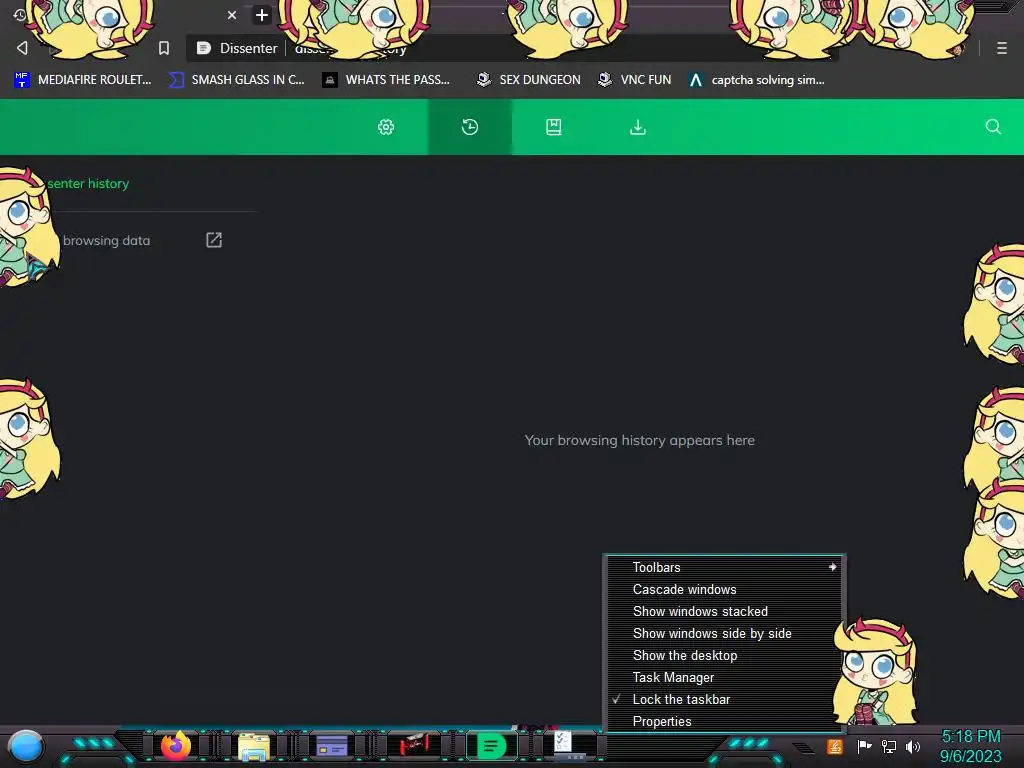
Task: Open the WHATS THE PASS... bookmark
Action: tap(386, 80)
